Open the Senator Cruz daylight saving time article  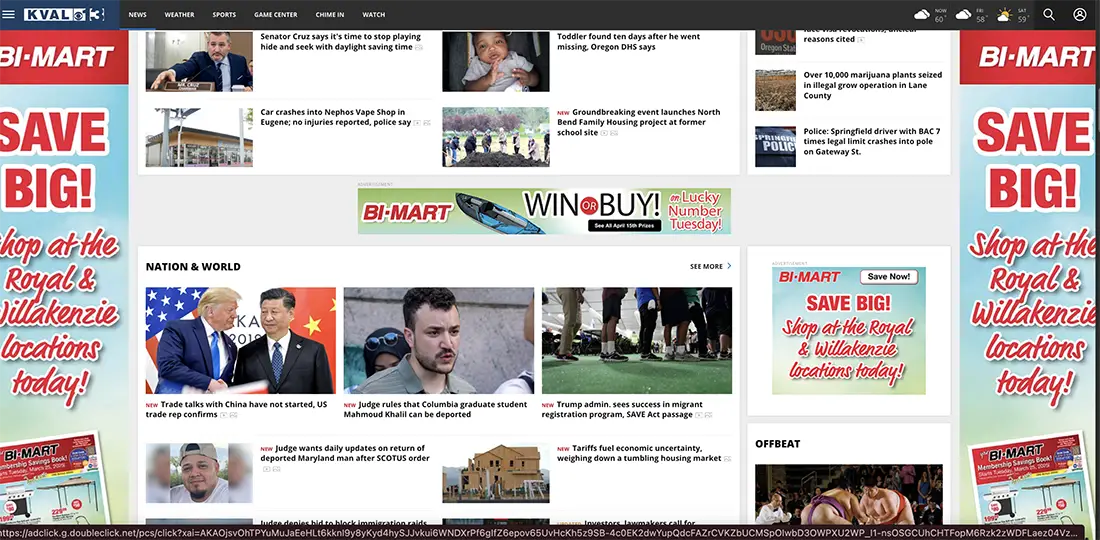tap(341, 41)
